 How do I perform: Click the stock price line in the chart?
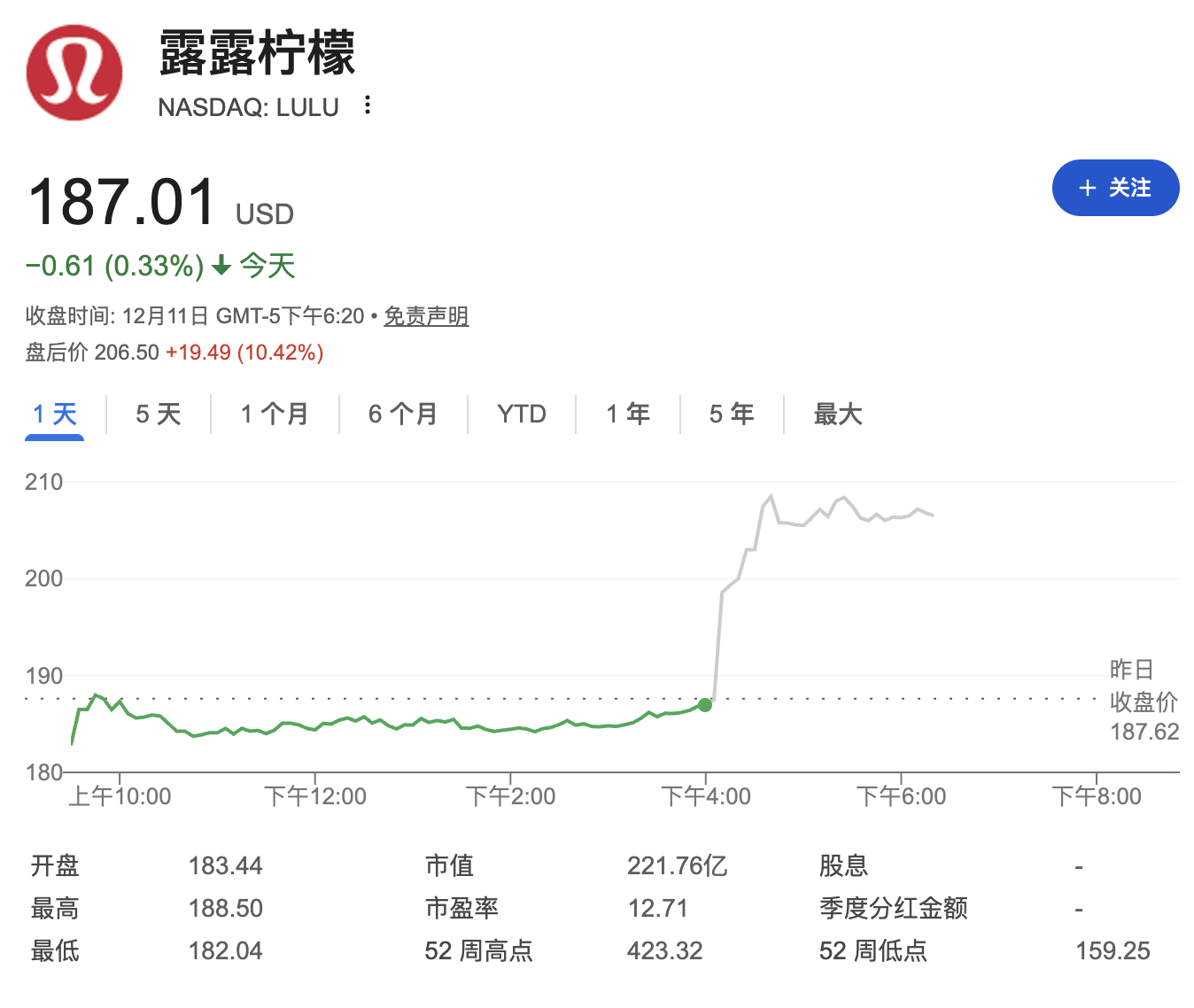click(399, 724)
